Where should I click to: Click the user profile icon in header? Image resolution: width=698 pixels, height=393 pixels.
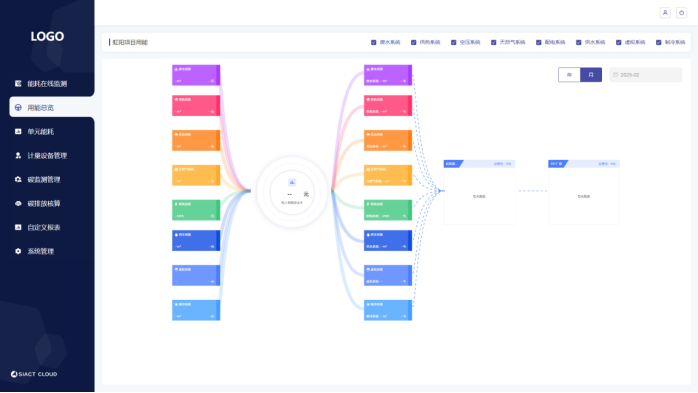(665, 12)
